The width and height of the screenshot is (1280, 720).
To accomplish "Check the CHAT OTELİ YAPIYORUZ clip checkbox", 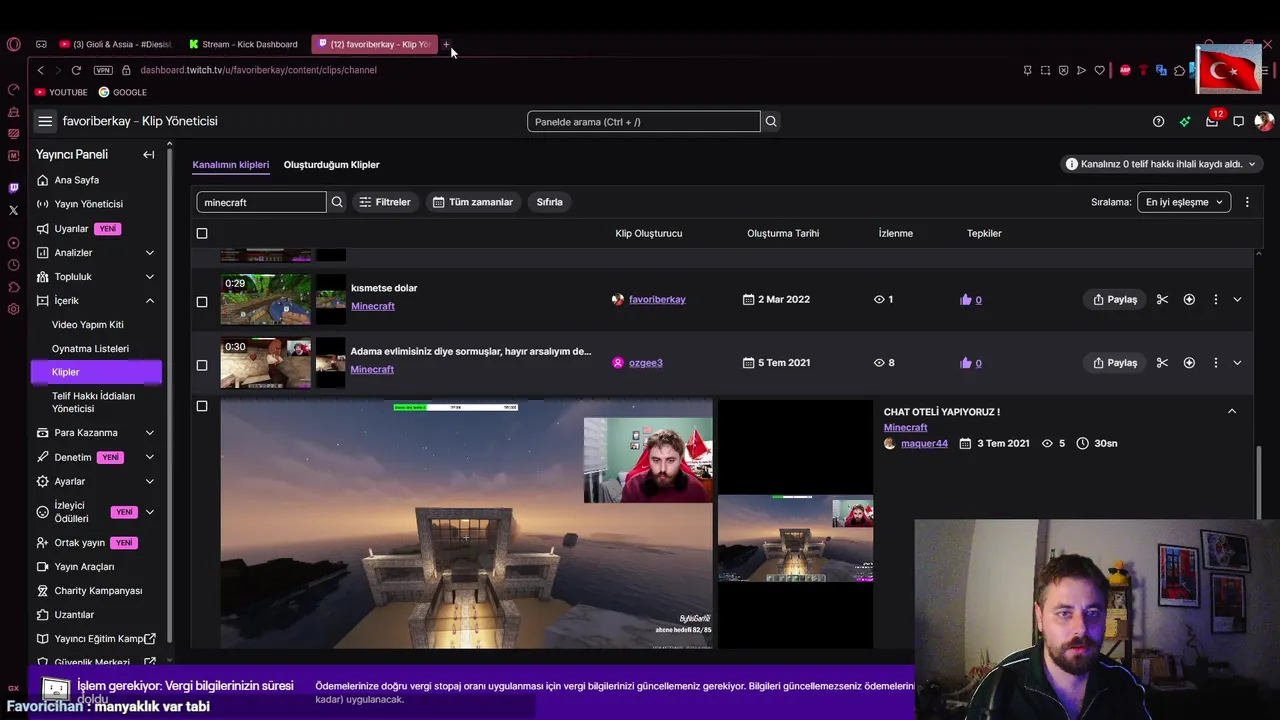I will click(x=202, y=406).
